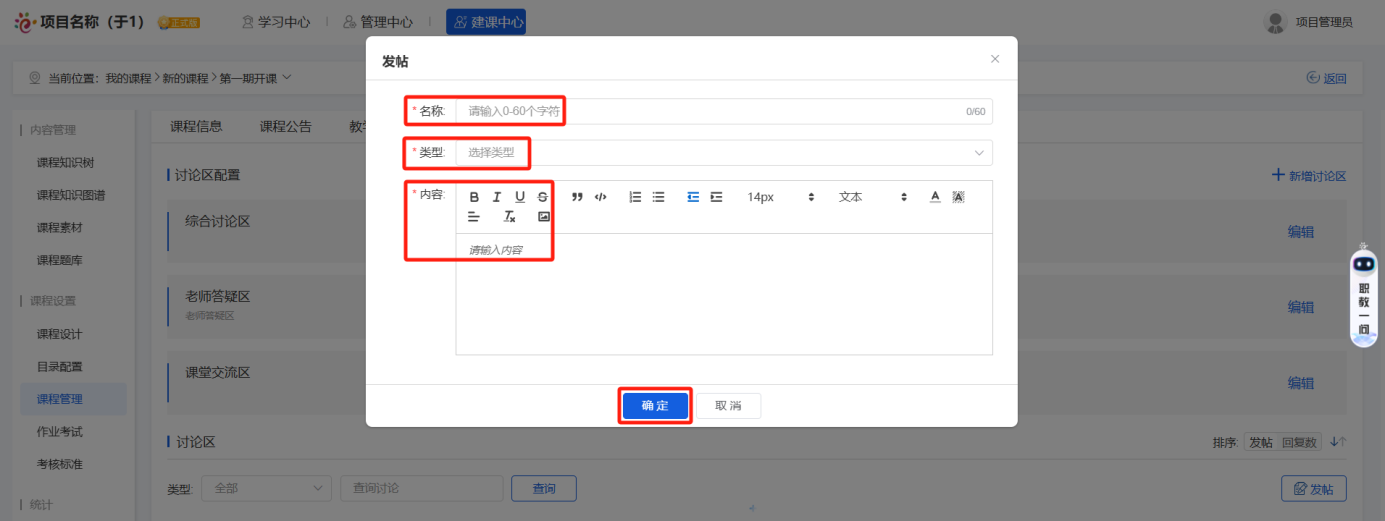The height and width of the screenshot is (521, 1385).
Task: Insert a code block
Action: [600, 197]
